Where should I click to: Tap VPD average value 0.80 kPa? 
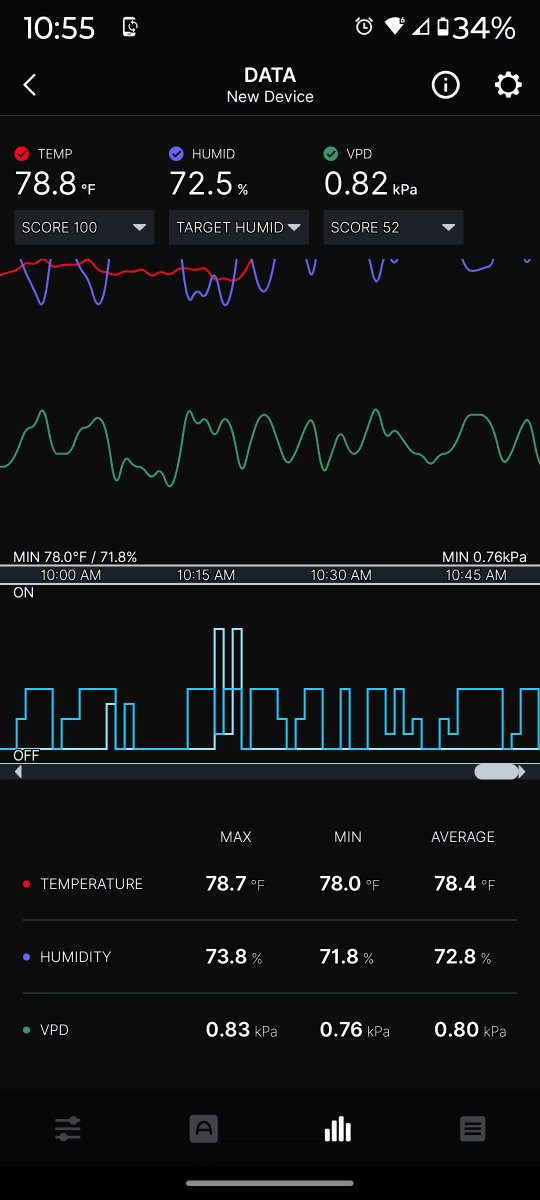pos(470,1030)
